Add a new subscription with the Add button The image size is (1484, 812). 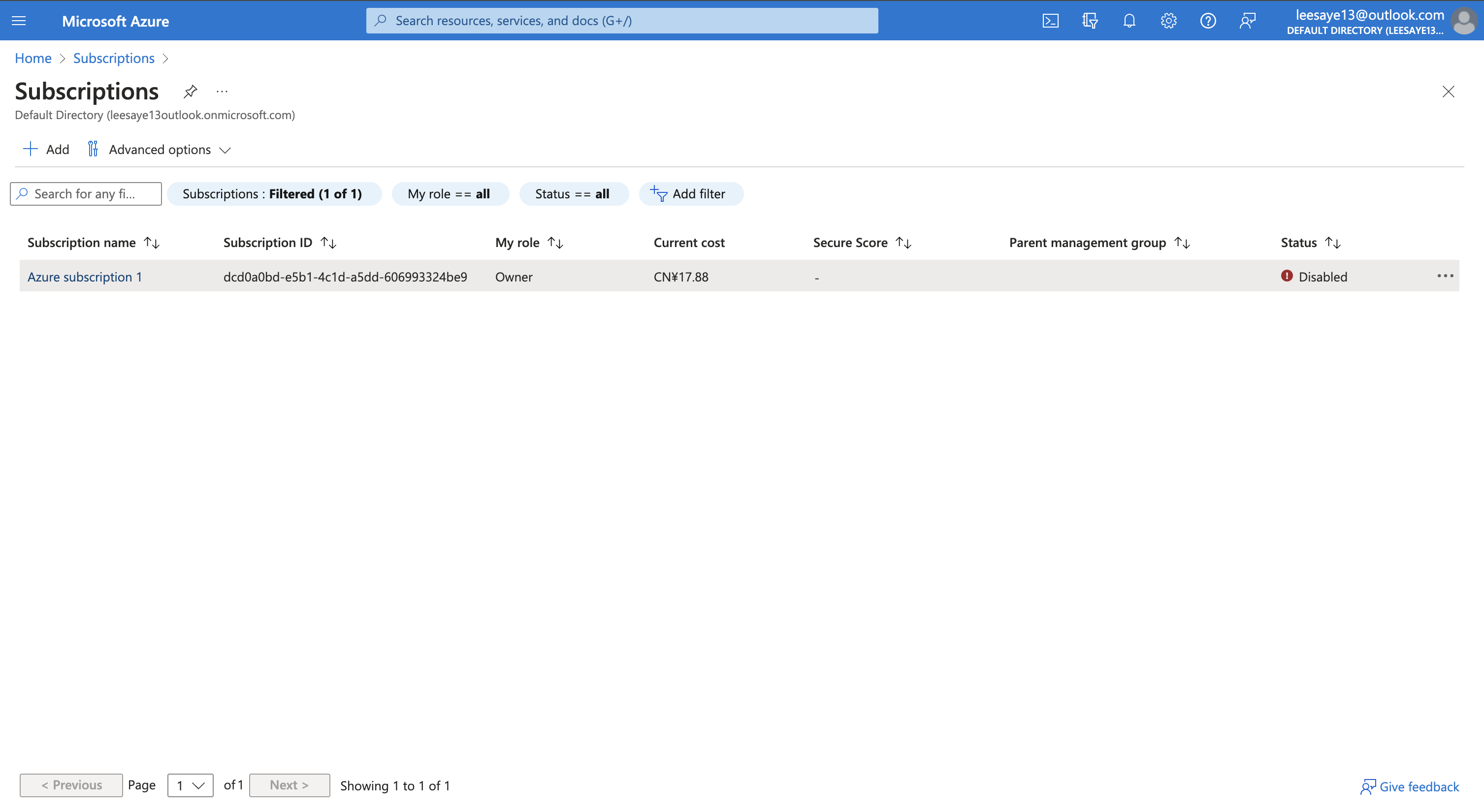[45, 149]
